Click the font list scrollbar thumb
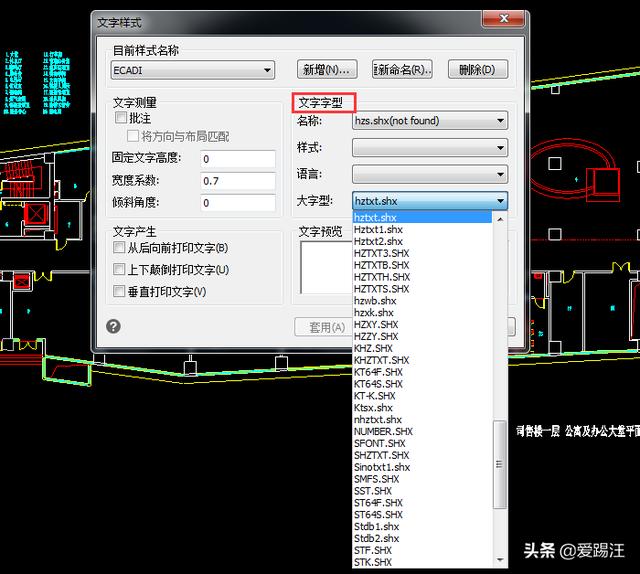Viewport: 640px width, 574px height. [x=499, y=464]
